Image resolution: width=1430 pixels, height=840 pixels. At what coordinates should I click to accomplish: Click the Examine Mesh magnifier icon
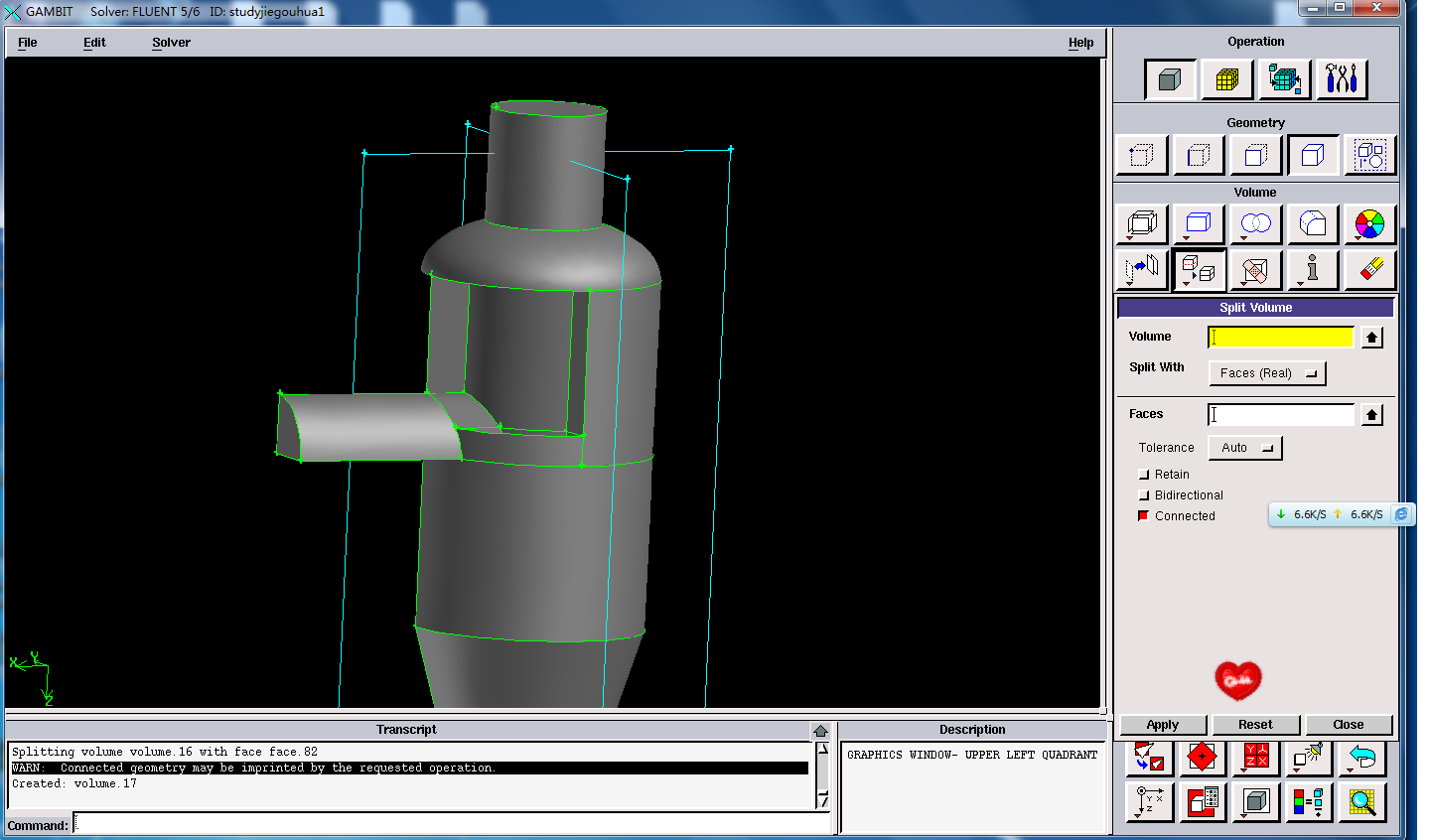tap(1362, 802)
